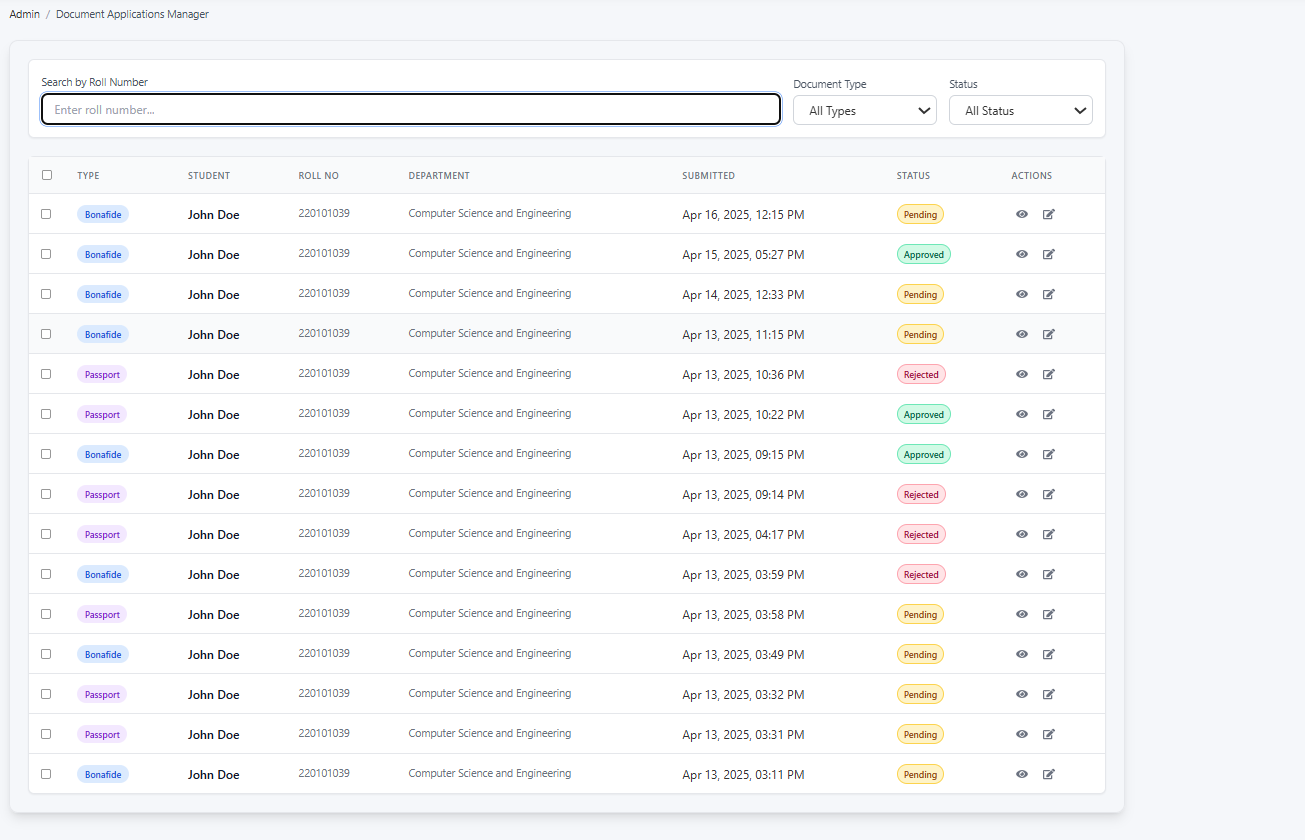Select the Apr 13, 03:11 PM row checkbox

click(x=46, y=774)
